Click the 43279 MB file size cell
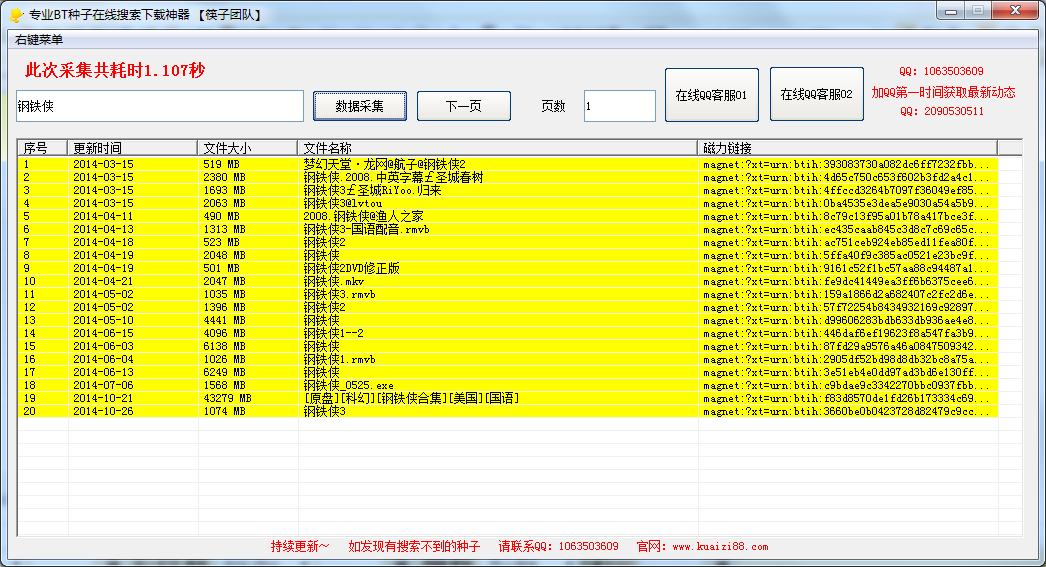 point(227,398)
